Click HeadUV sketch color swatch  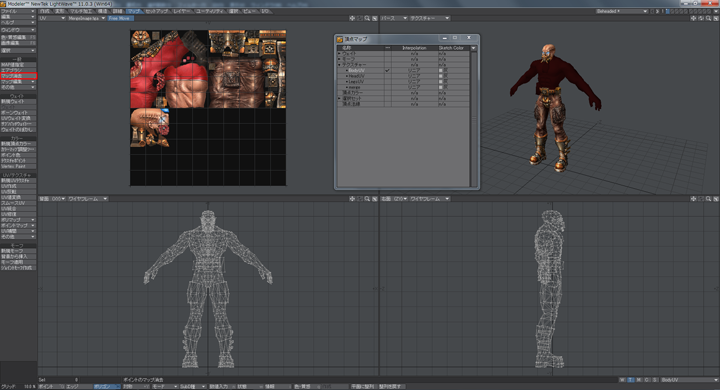coord(440,76)
